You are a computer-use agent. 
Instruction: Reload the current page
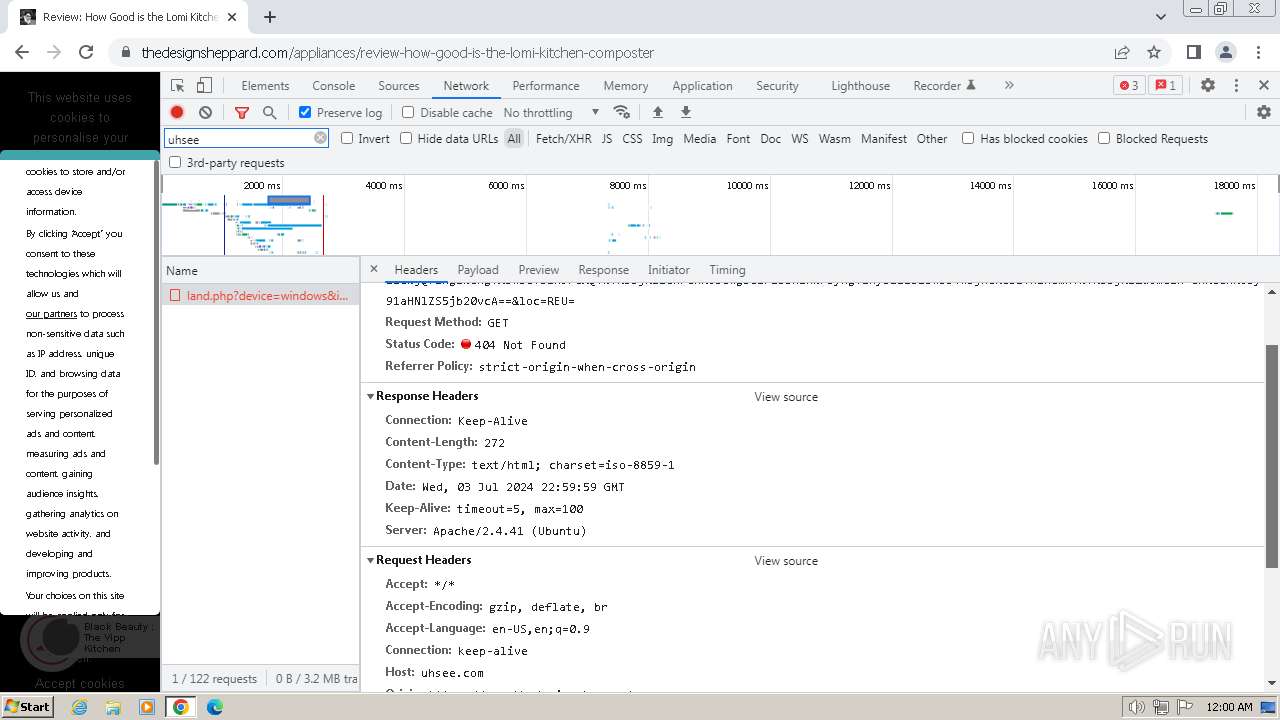pos(86,52)
